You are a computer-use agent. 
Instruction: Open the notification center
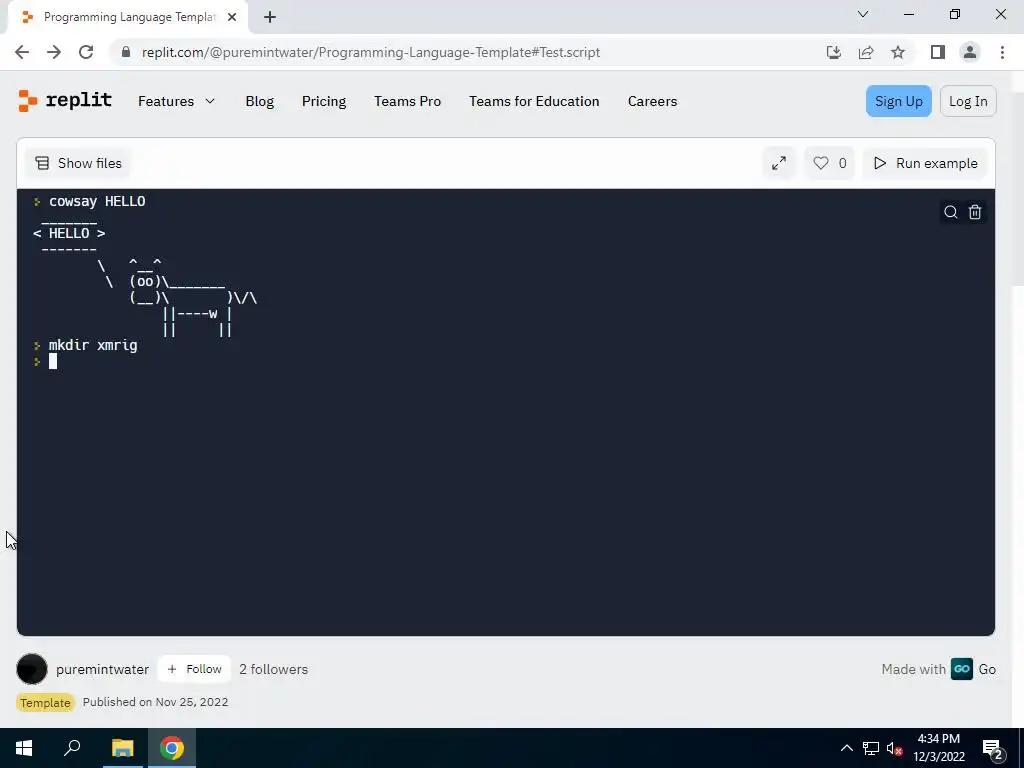(993, 748)
